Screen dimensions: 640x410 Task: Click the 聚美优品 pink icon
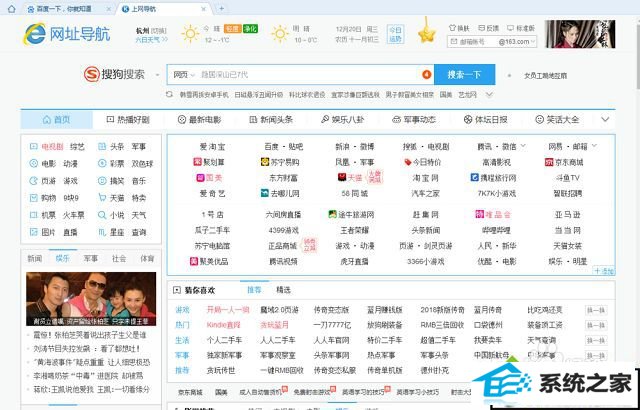[x=193, y=261]
